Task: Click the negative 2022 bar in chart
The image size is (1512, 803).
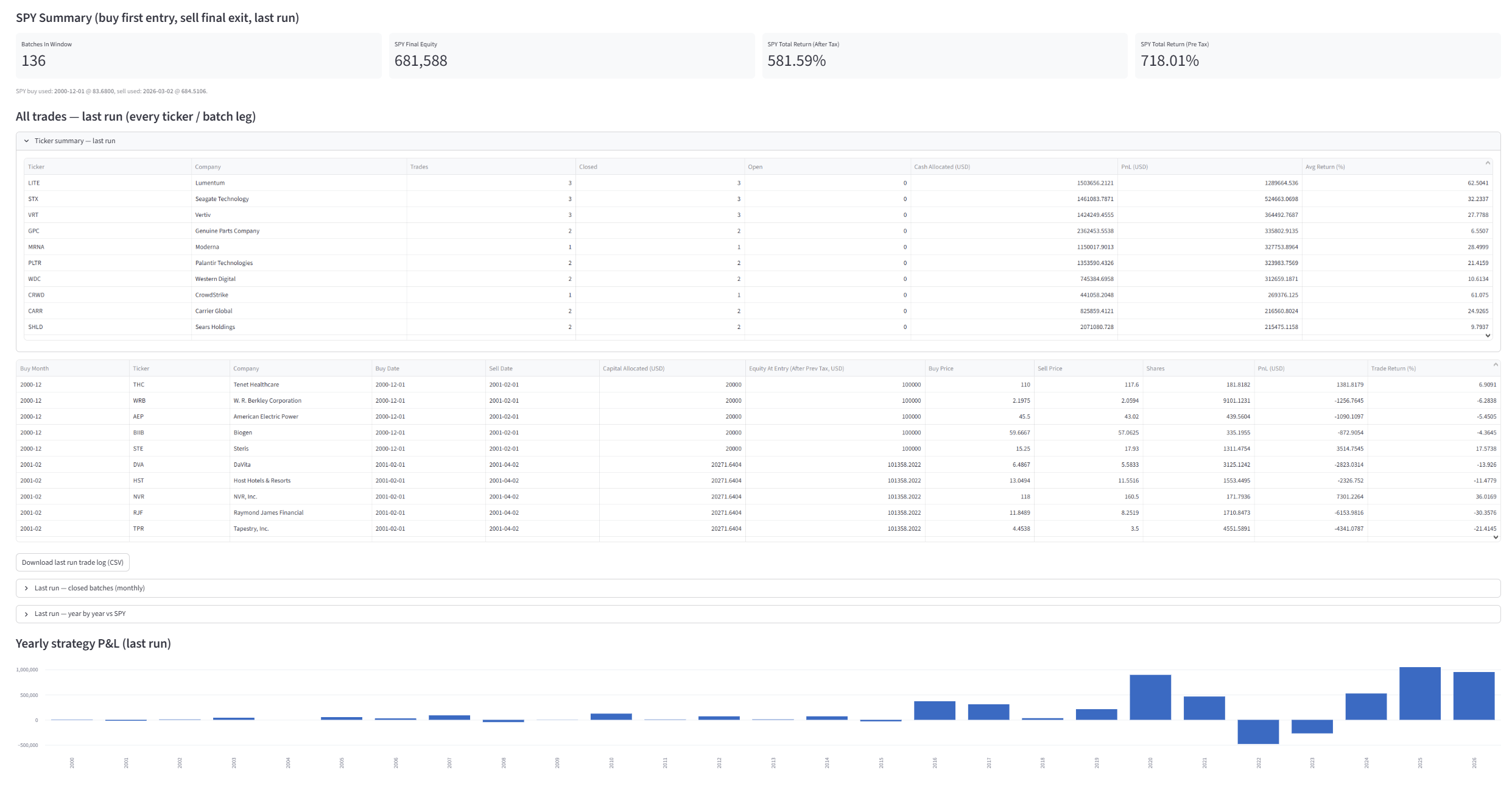Action: (1257, 731)
